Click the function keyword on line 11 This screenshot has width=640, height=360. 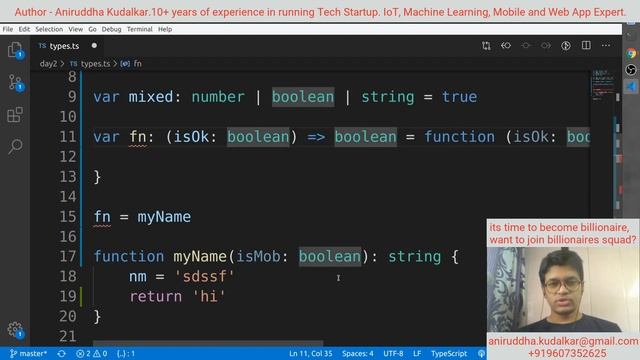tap(459, 137)
